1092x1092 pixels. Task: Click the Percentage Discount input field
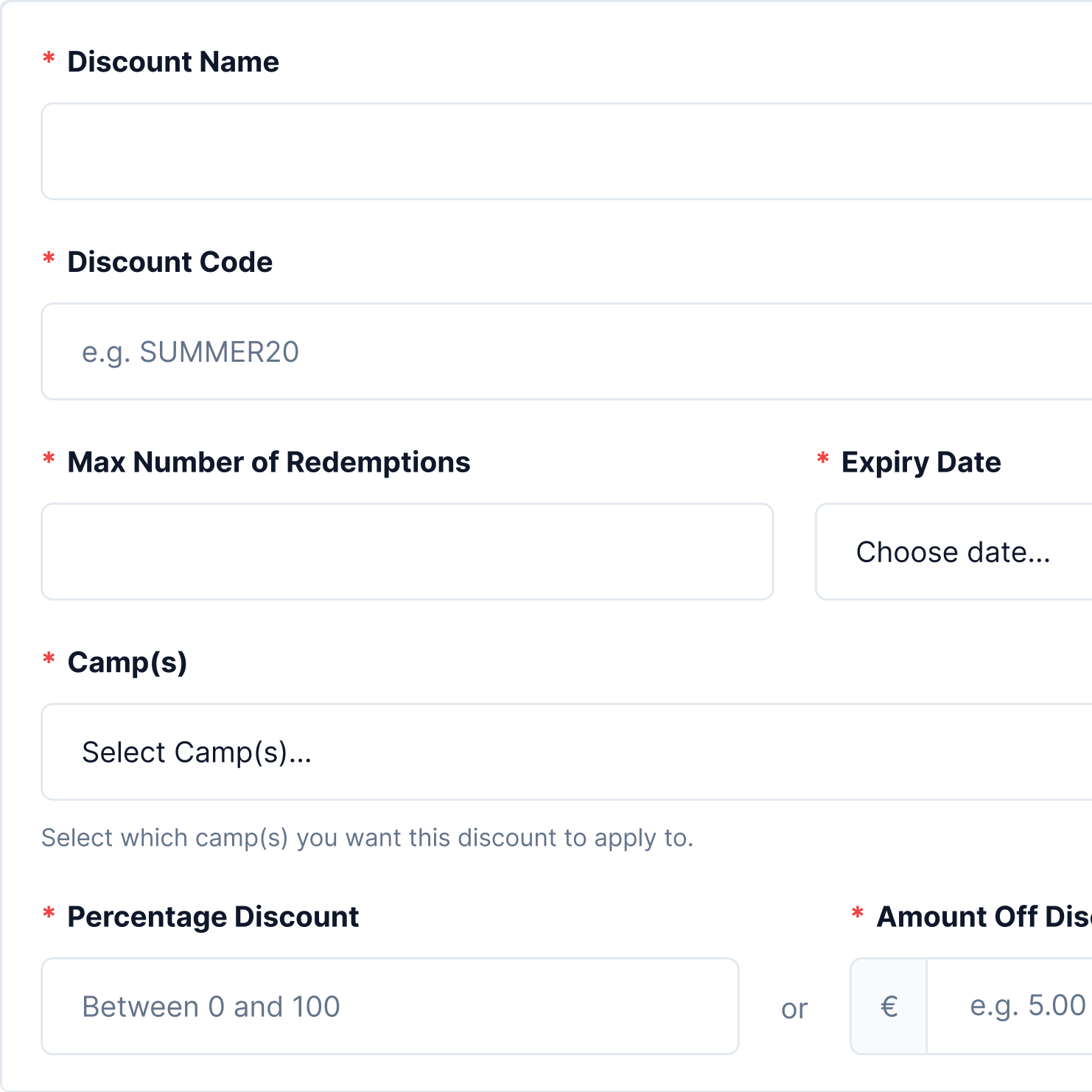390,1007
